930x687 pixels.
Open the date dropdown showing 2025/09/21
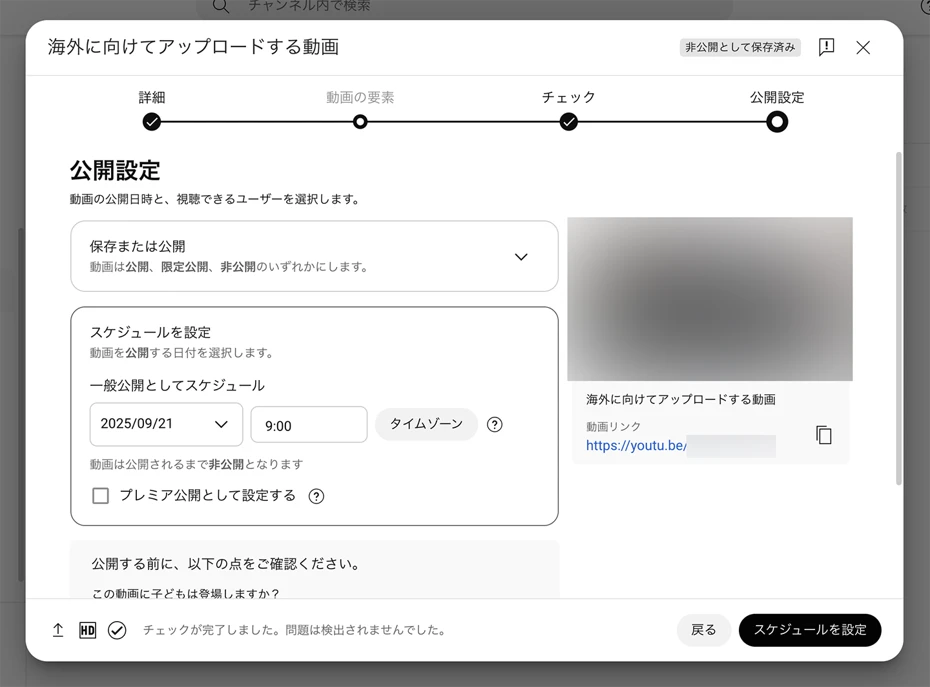(166, 424)
